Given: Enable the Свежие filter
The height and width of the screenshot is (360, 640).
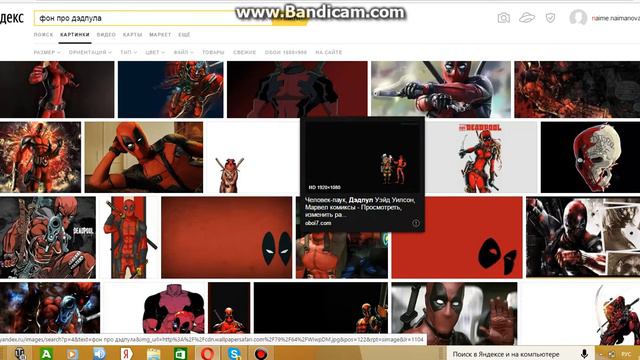Looking at the screenshot, I should click(244, 52).
